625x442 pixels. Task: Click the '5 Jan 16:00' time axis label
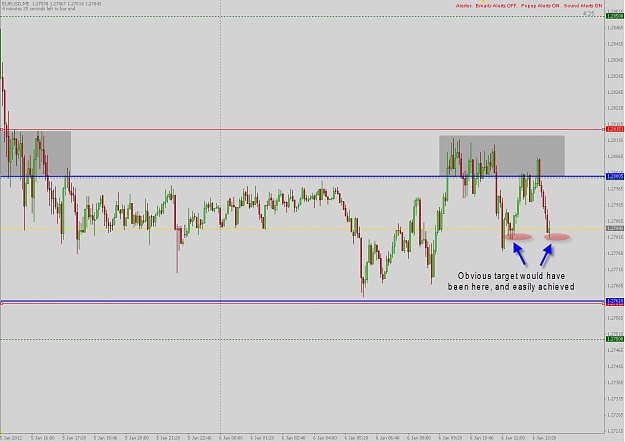click(x=43, y=438)
